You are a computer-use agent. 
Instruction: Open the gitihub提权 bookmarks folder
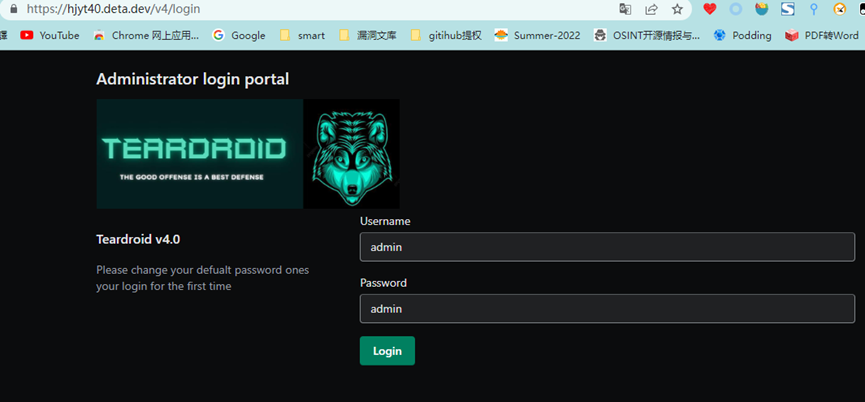click(x=446, y=35)
